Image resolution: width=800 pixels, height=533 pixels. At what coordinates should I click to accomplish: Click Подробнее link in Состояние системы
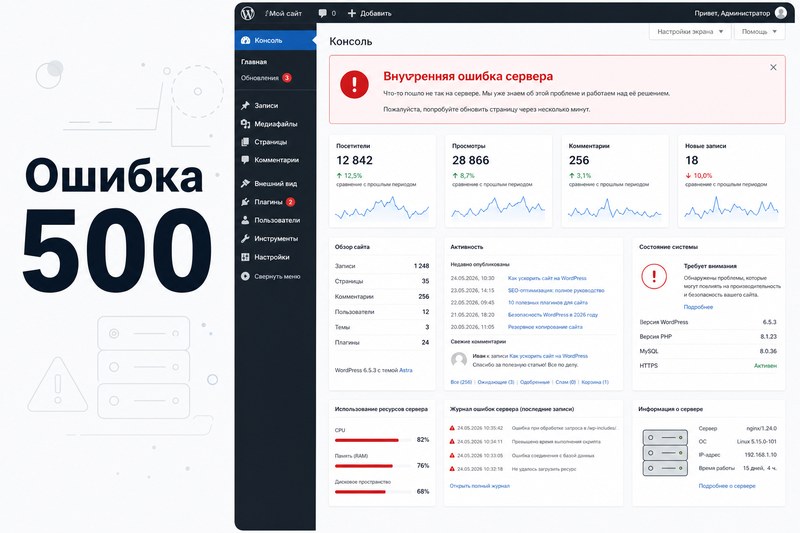[698, 307]
